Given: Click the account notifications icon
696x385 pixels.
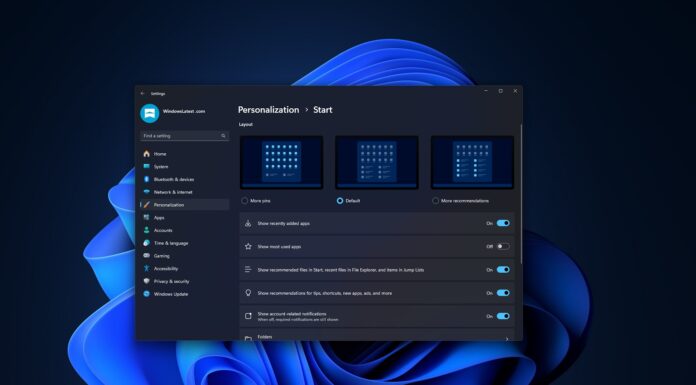Looking at the screenshot, I should tap(248, 316).
